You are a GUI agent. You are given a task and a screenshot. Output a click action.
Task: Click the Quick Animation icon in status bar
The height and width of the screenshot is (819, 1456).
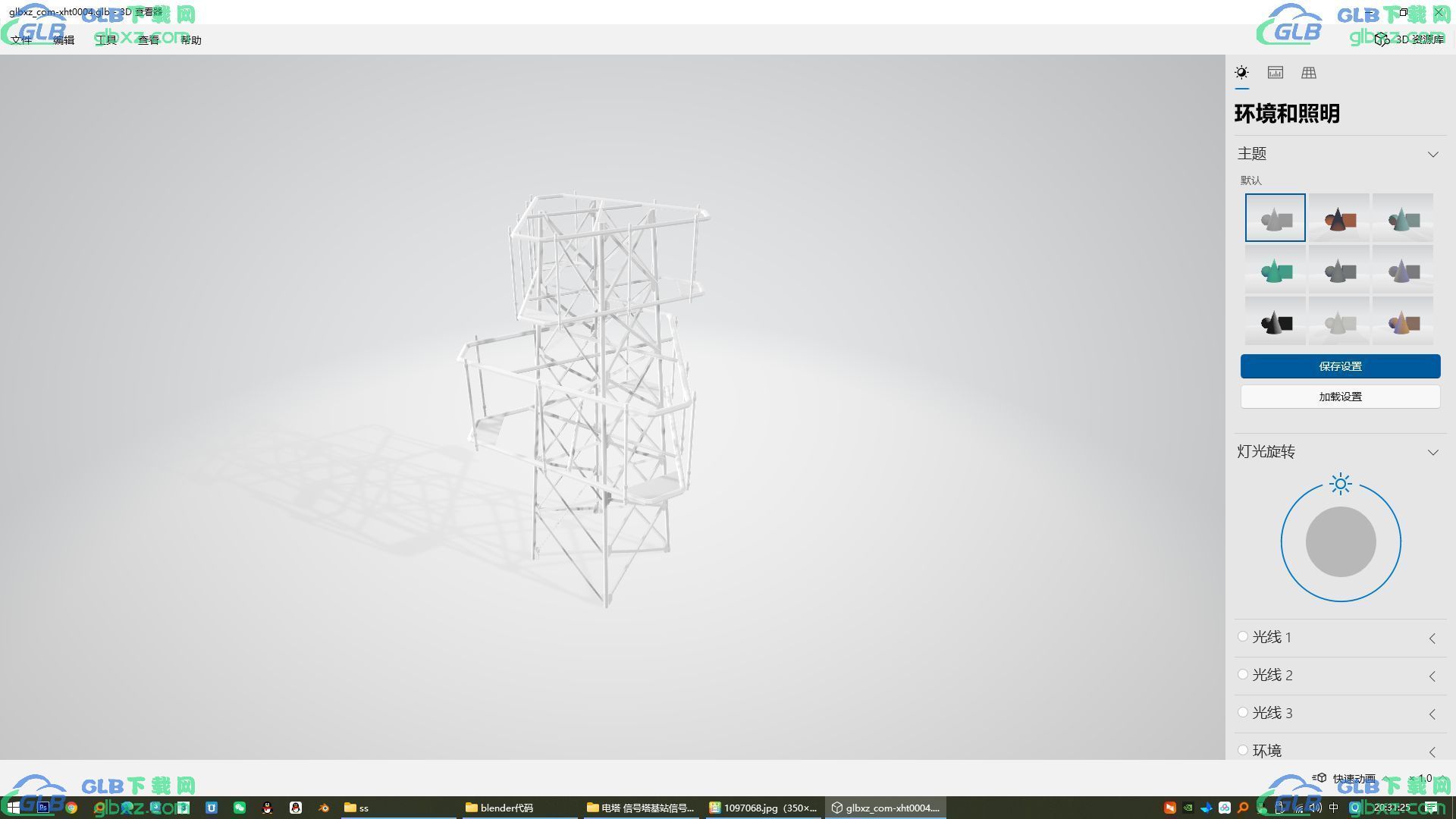(x=1320, y=778)
